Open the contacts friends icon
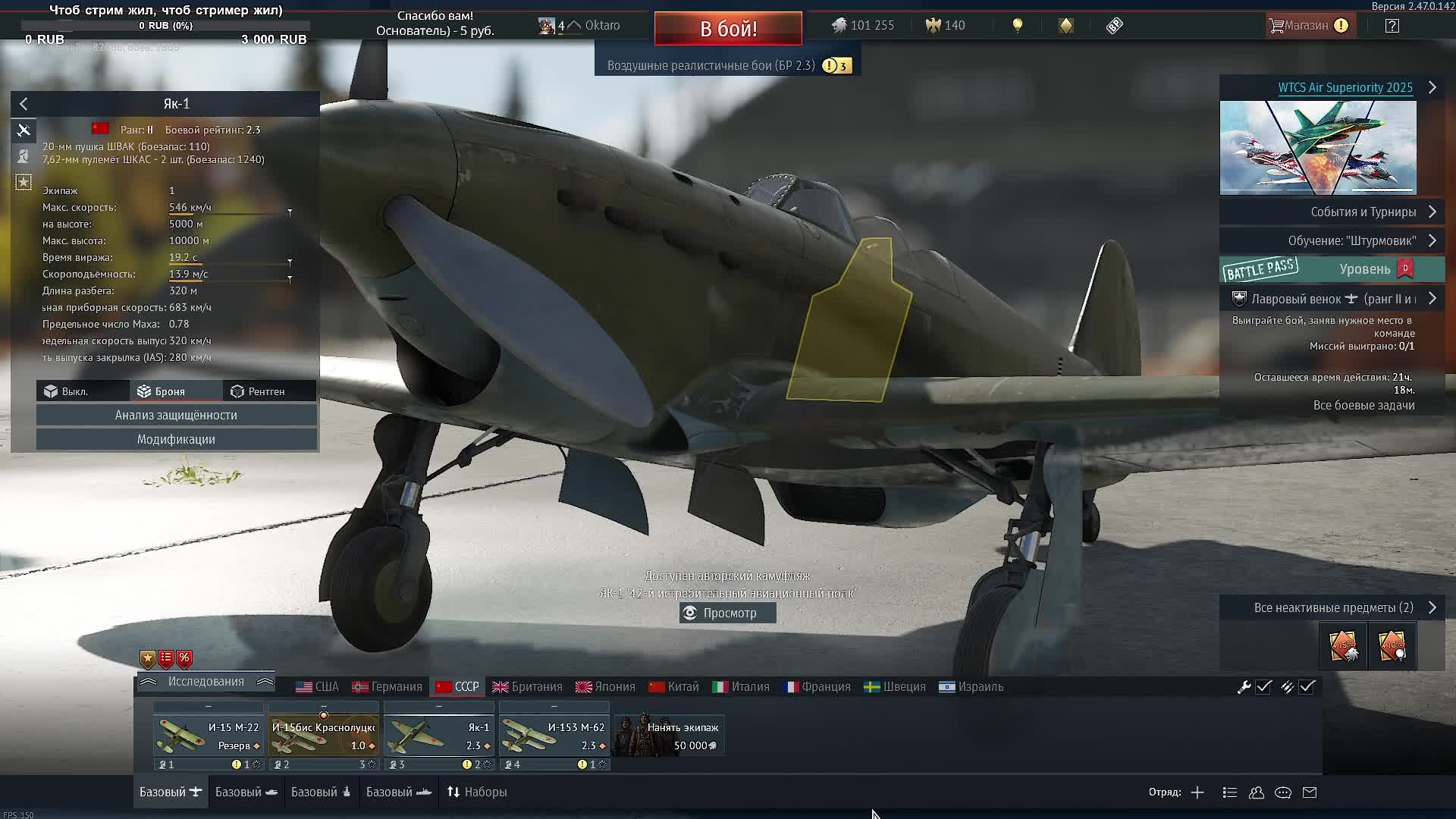Viewport: 1456px width, 819px height. 1257,792
